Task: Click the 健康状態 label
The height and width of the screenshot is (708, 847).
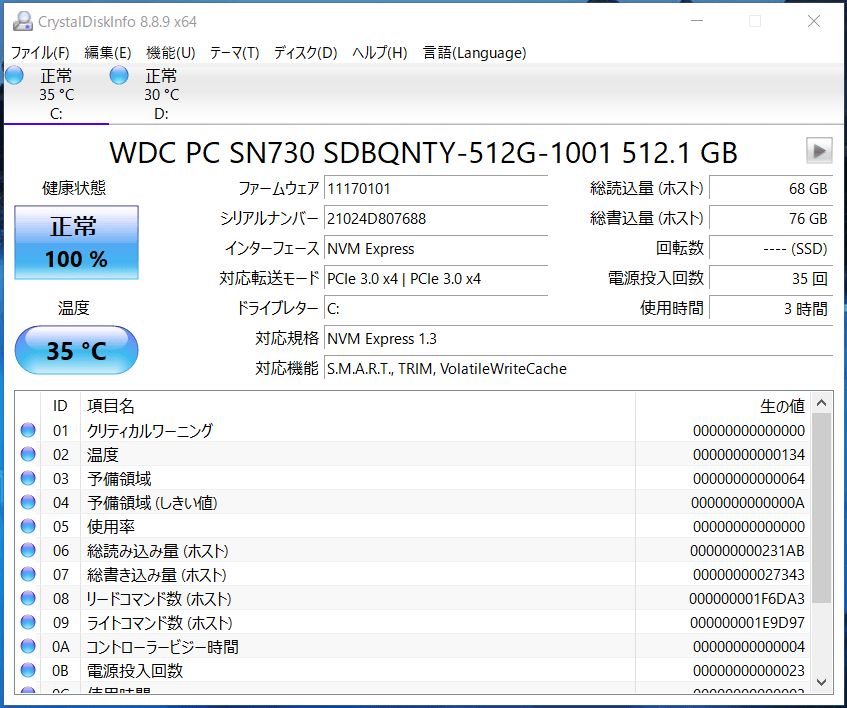Action: click(74, 188)
